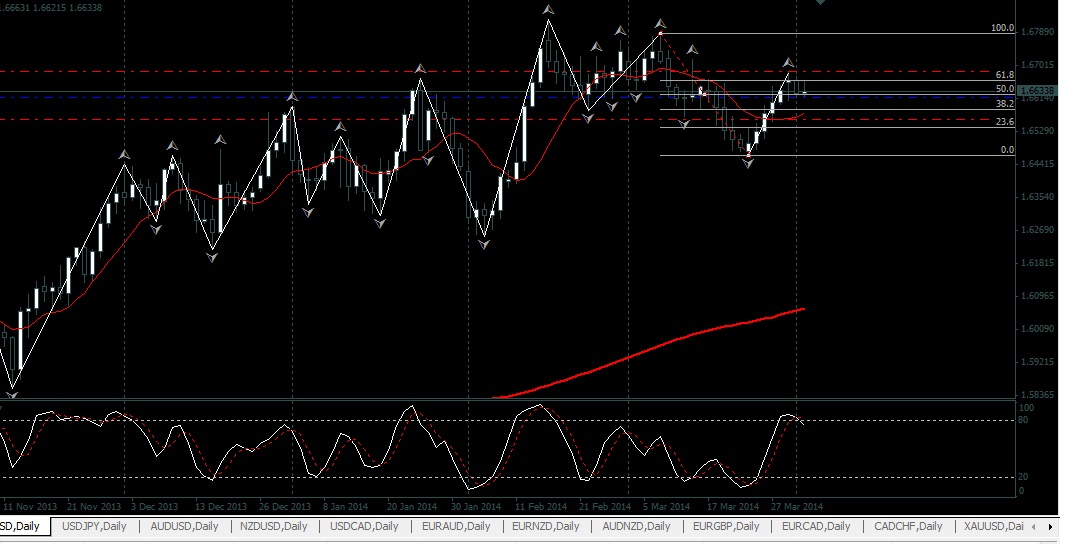
Task: Click the 21 Feb 2014 date label
Action: pos(605,507)
